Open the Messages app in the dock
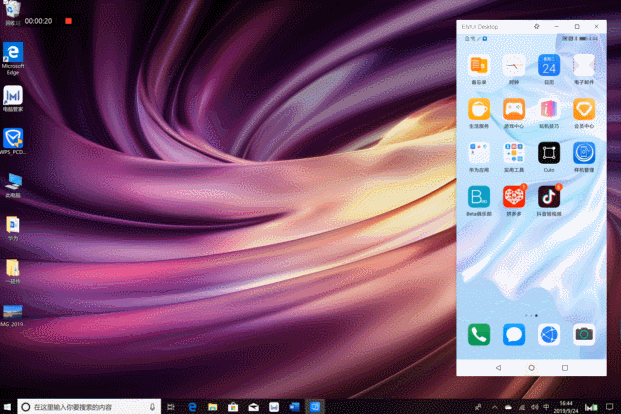Screen dimensions: 621x414 point(514,335)
